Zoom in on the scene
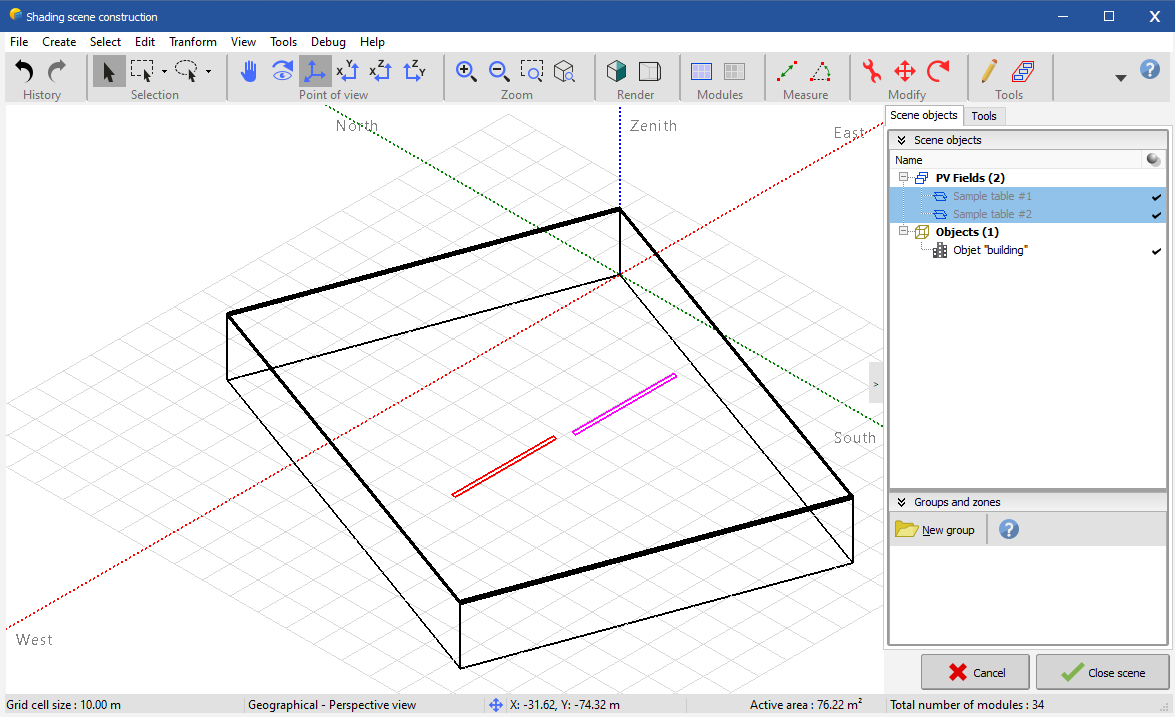 click(466, 71)
